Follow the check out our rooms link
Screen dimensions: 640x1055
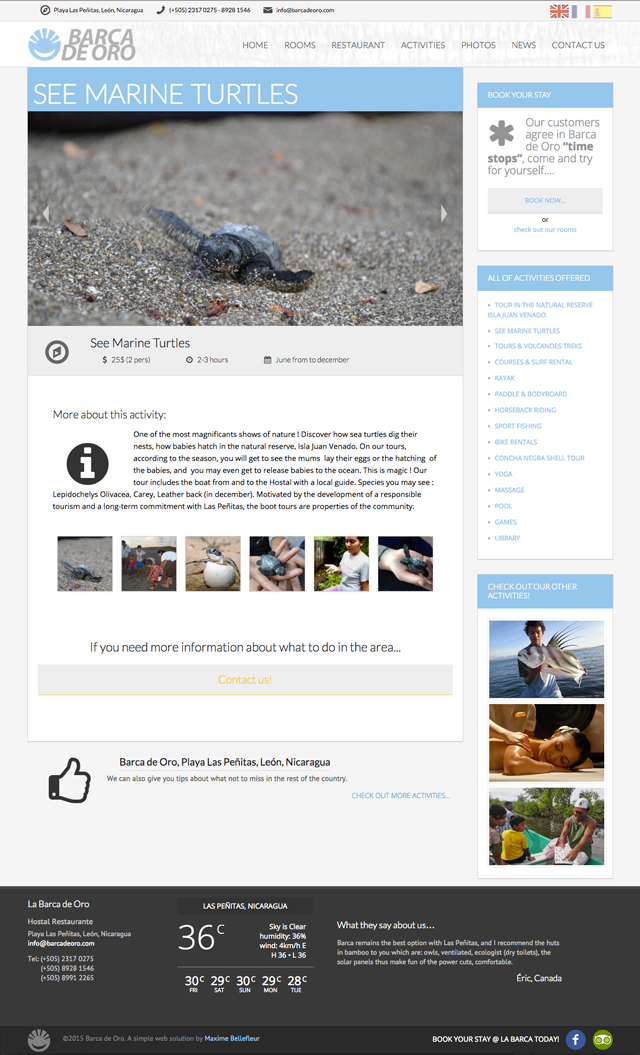[x=545, y=229]
